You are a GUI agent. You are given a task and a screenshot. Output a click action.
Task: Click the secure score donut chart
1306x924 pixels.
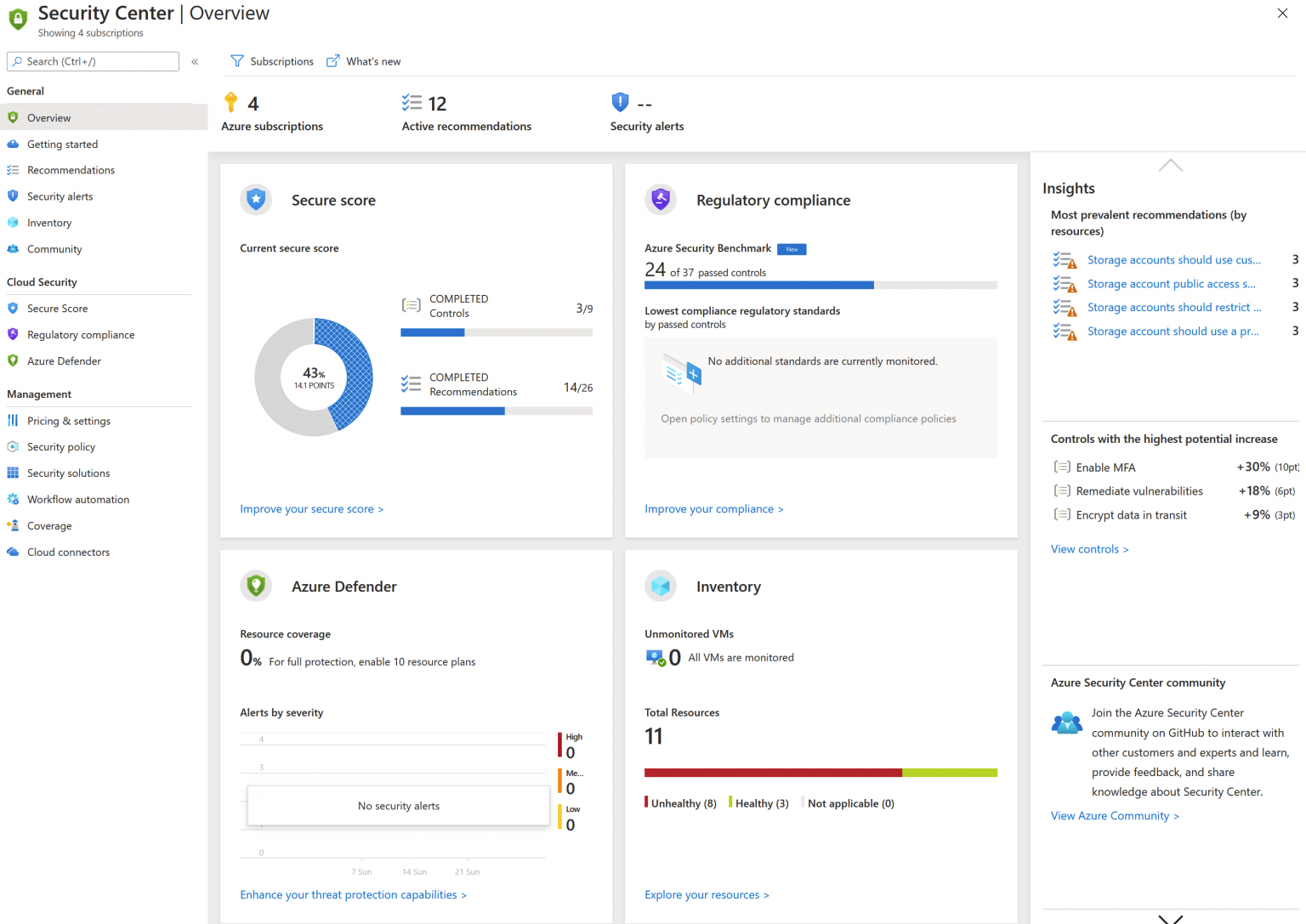pos(314,377)
